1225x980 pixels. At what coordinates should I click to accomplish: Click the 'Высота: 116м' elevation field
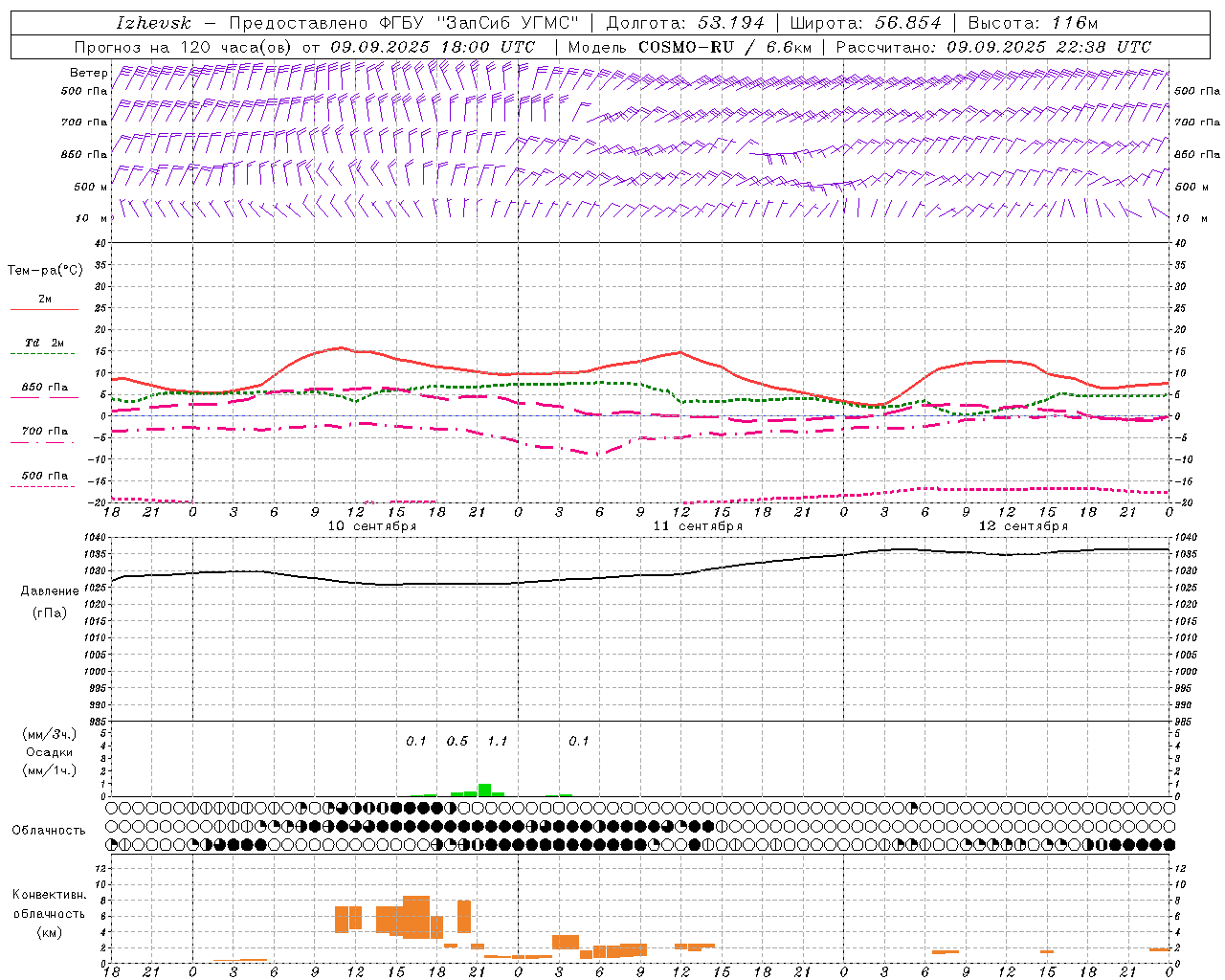point(1033,23)
